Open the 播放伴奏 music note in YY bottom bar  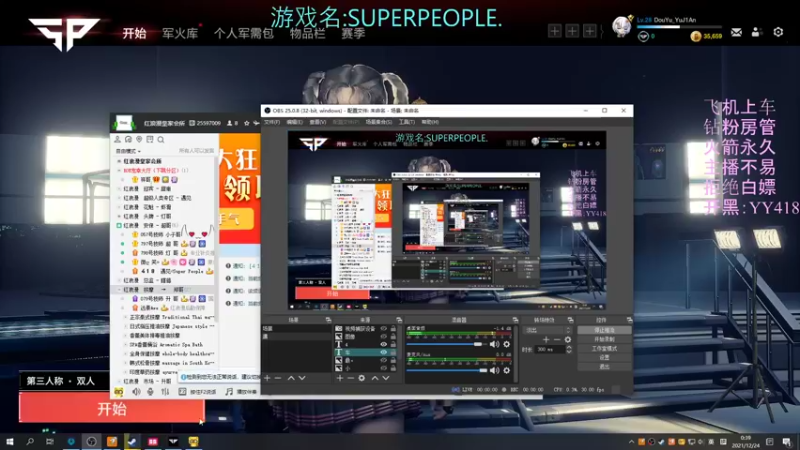tap(229, 392)
